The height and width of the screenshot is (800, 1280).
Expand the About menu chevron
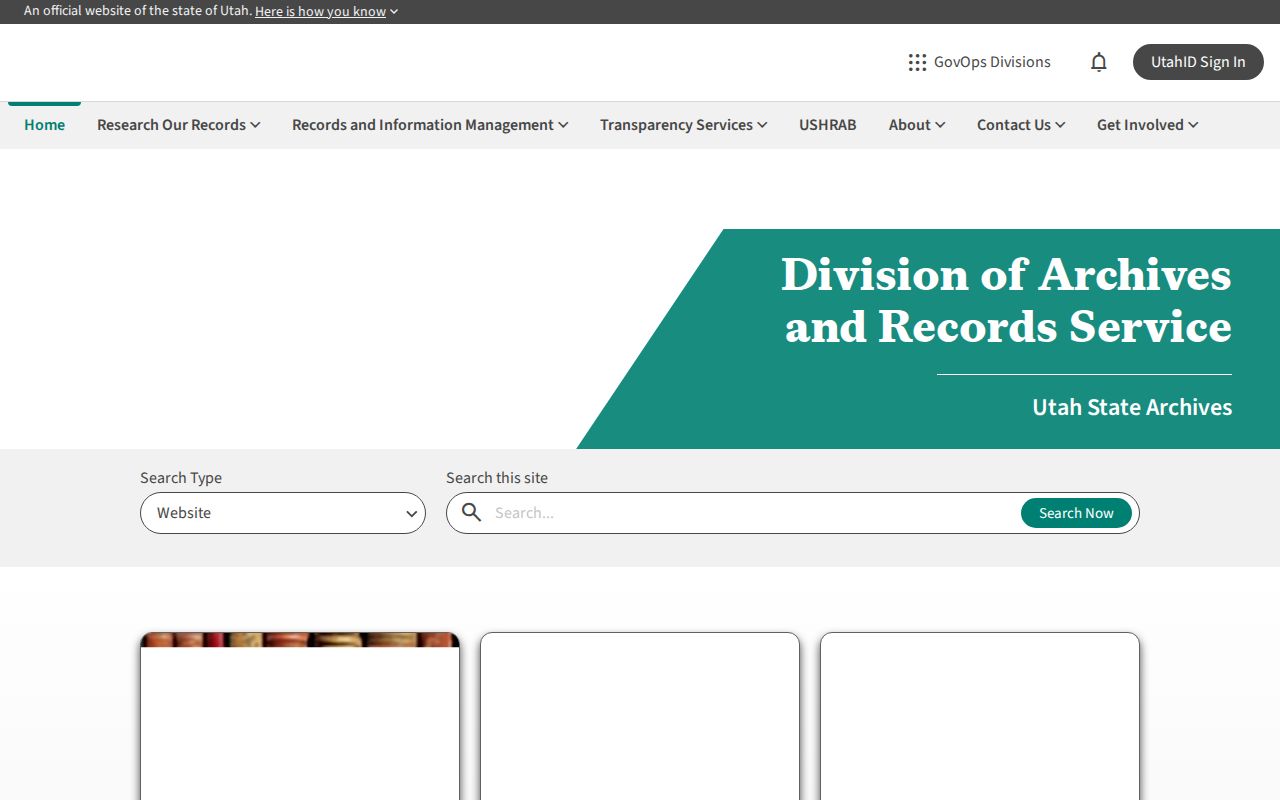click(940, 125)
